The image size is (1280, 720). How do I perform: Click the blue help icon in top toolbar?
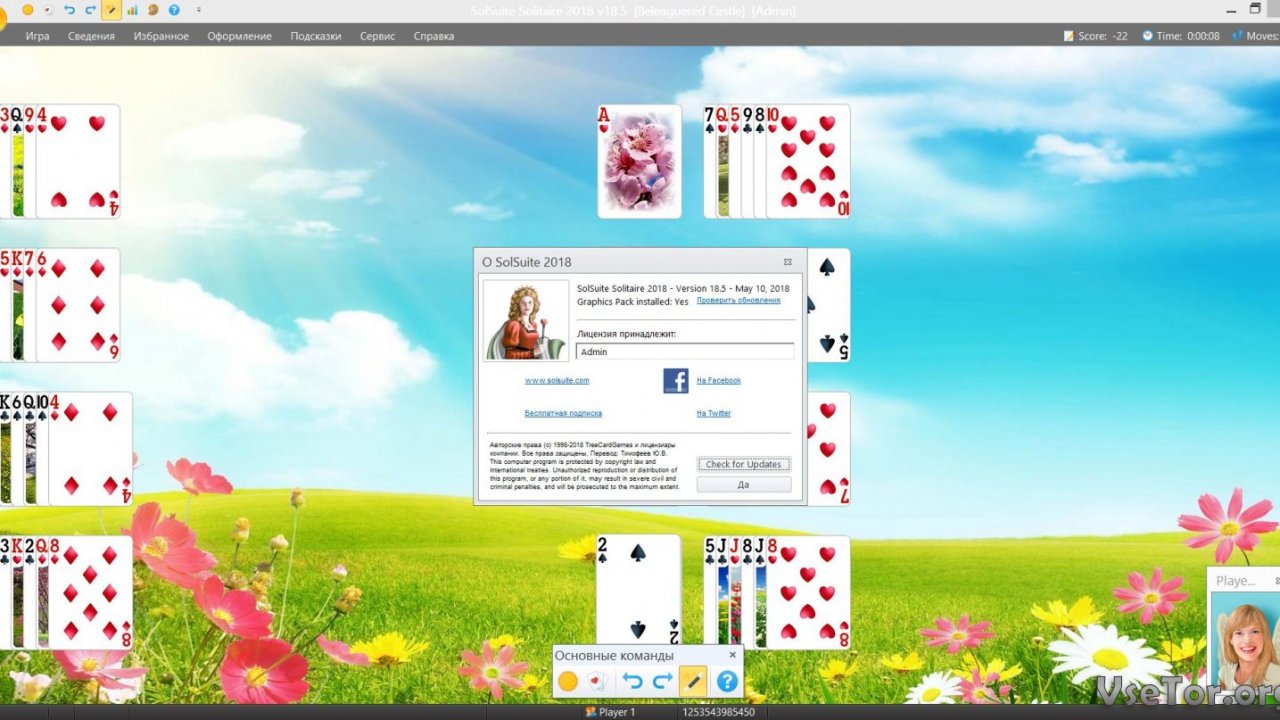coord(174,9)
